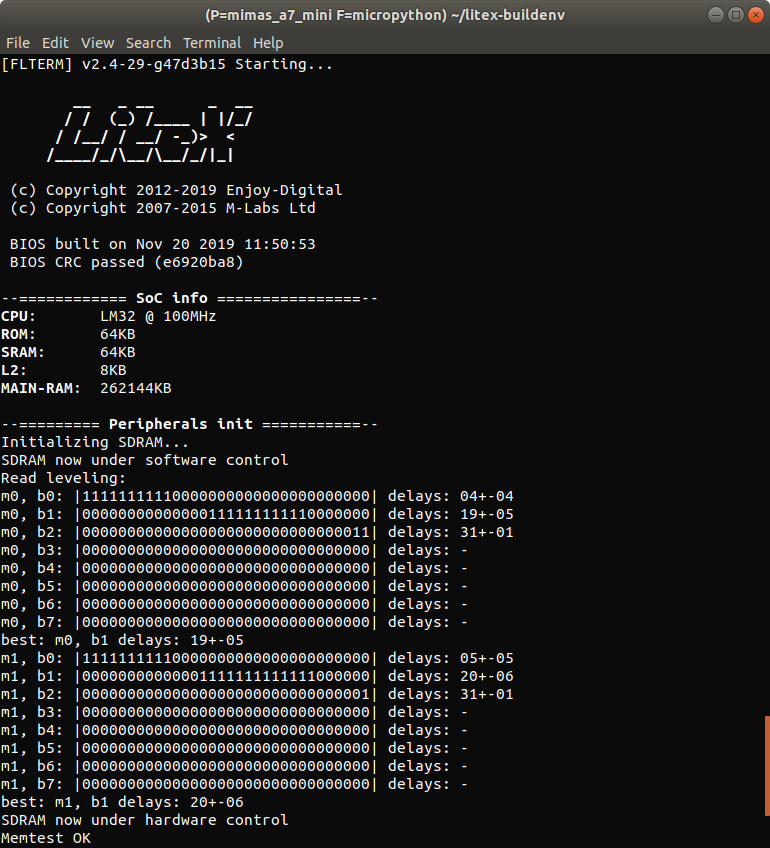Click the 'Memtest OK' output line
Viewport: 770px width, 848px height.
46,838
